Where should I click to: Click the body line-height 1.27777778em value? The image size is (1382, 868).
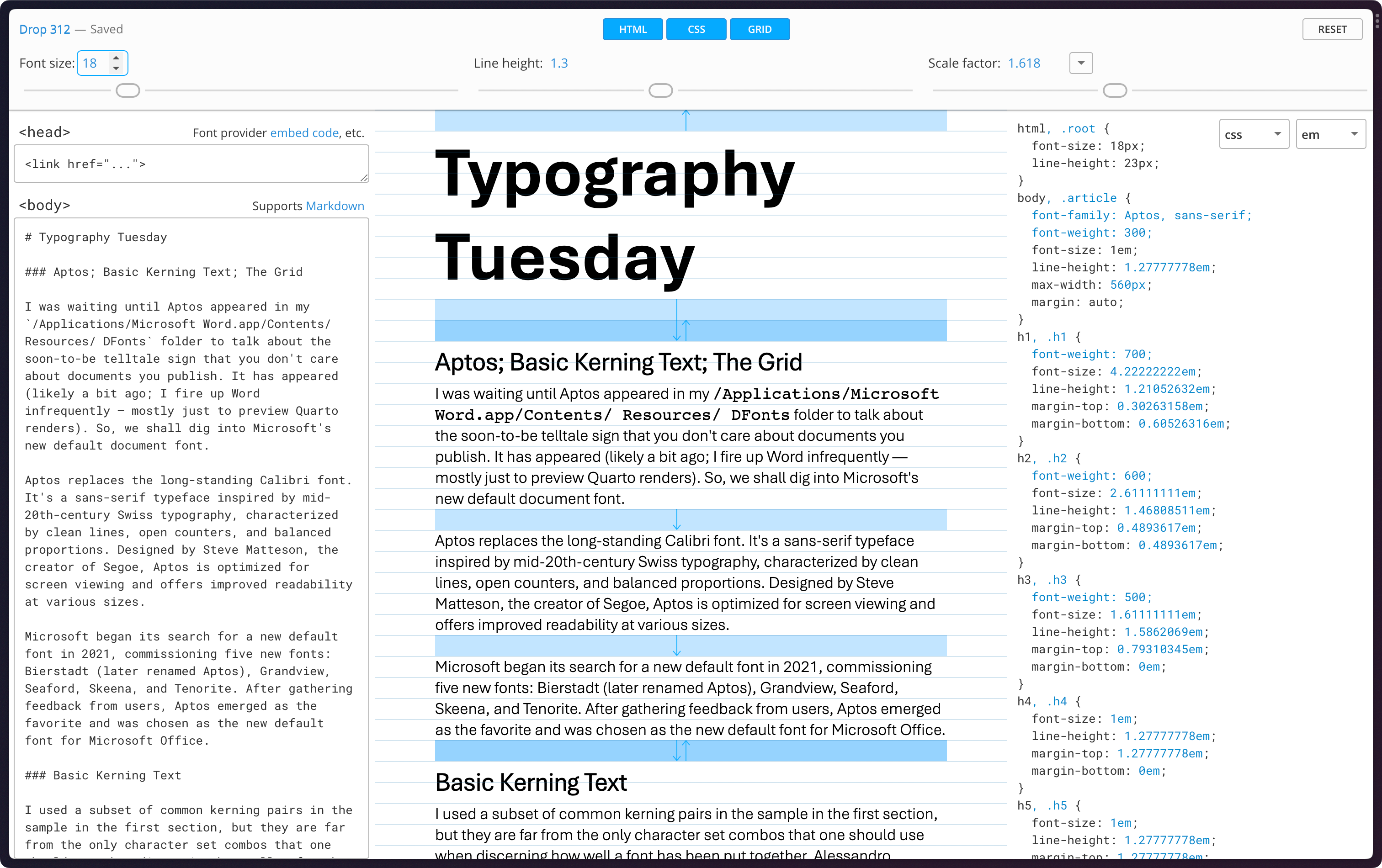(1166, 267)
